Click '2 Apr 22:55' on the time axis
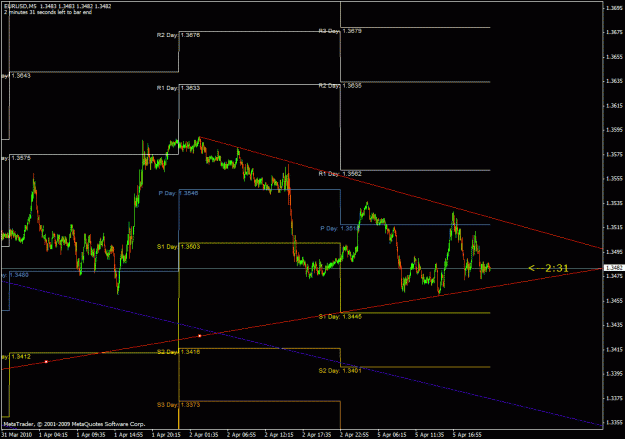This screenshot has width=625, height=439. 354,435
